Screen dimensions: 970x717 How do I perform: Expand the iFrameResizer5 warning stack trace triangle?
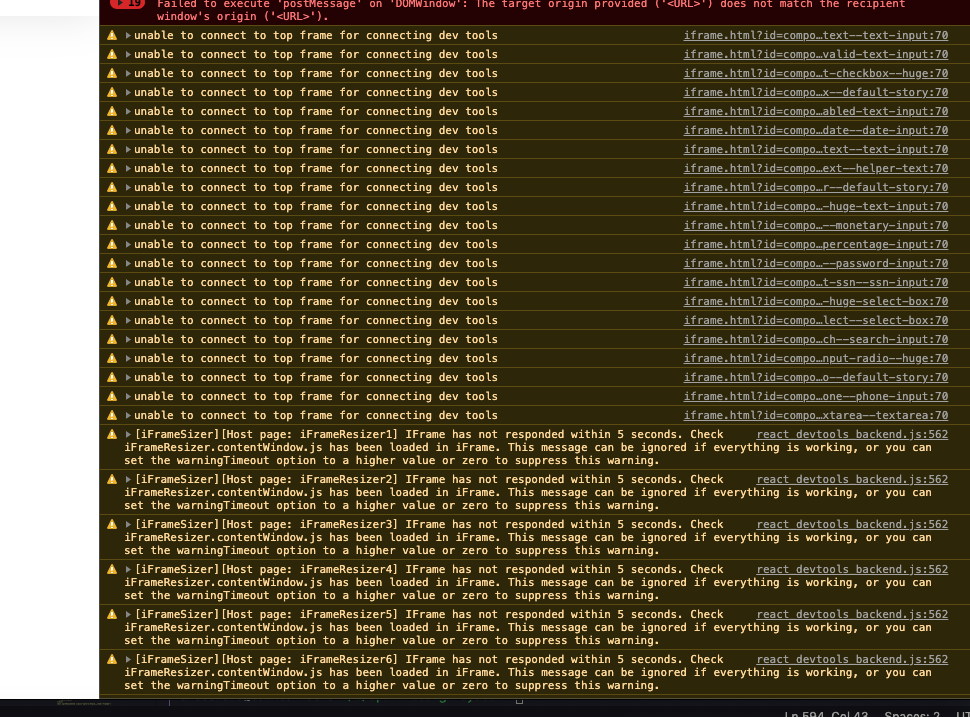click(128, 614)
